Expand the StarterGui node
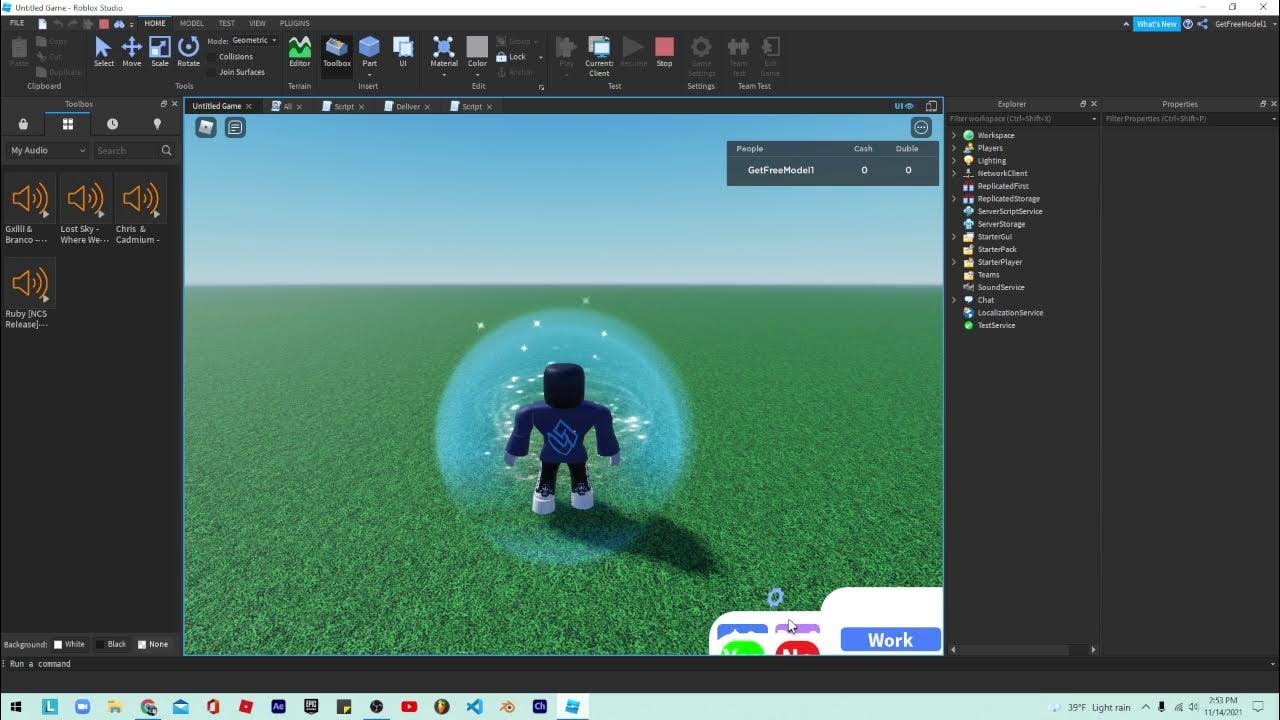The image size is (1280, 720). pos(954,237)
